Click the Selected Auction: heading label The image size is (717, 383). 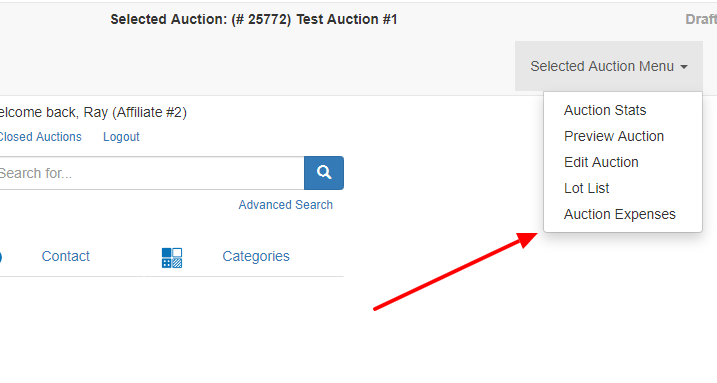[168, 19]
